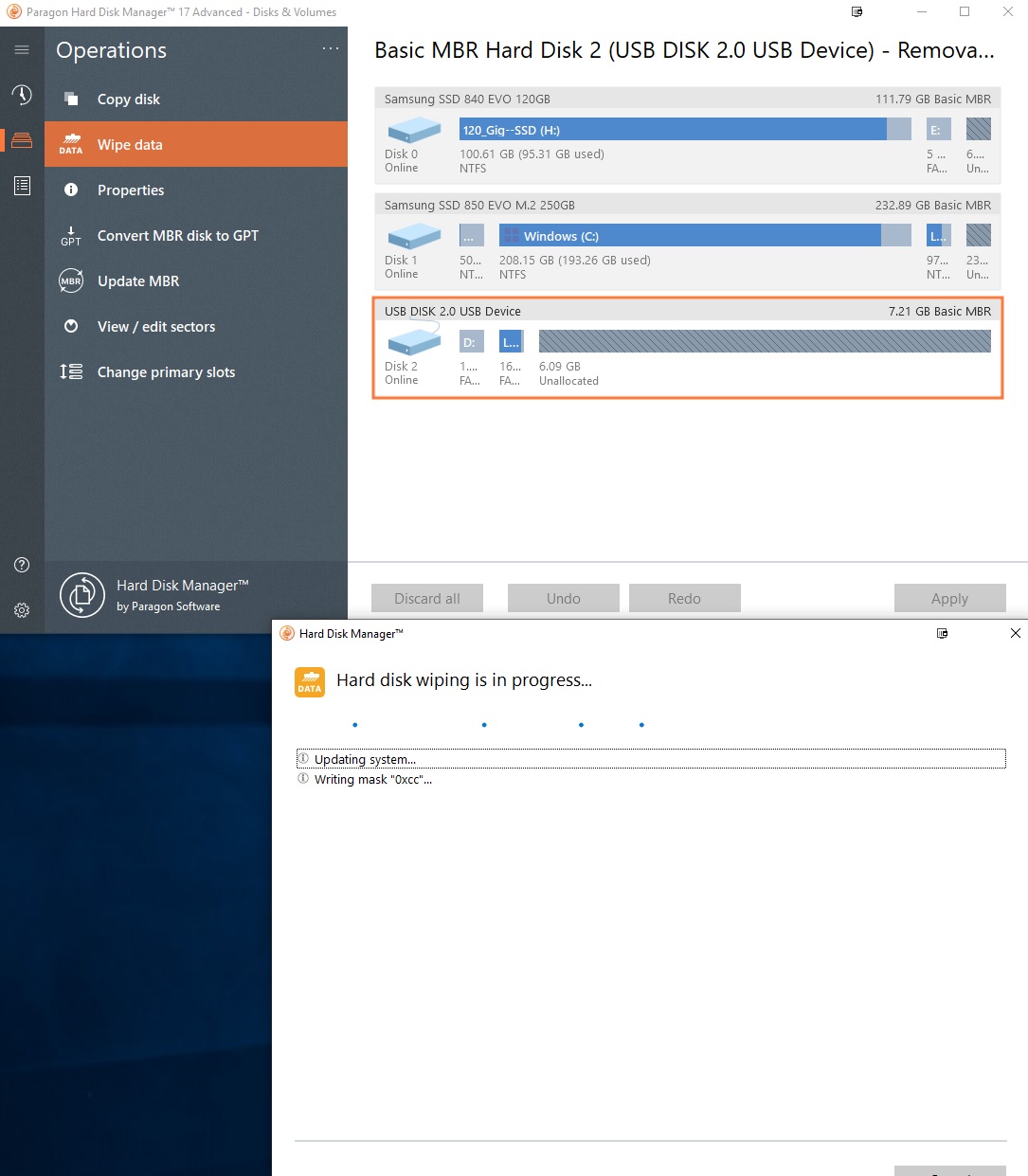This screenshot has height=1176, width=1028.
Task: Choose Copy disk operation
Action: point(196,99)
